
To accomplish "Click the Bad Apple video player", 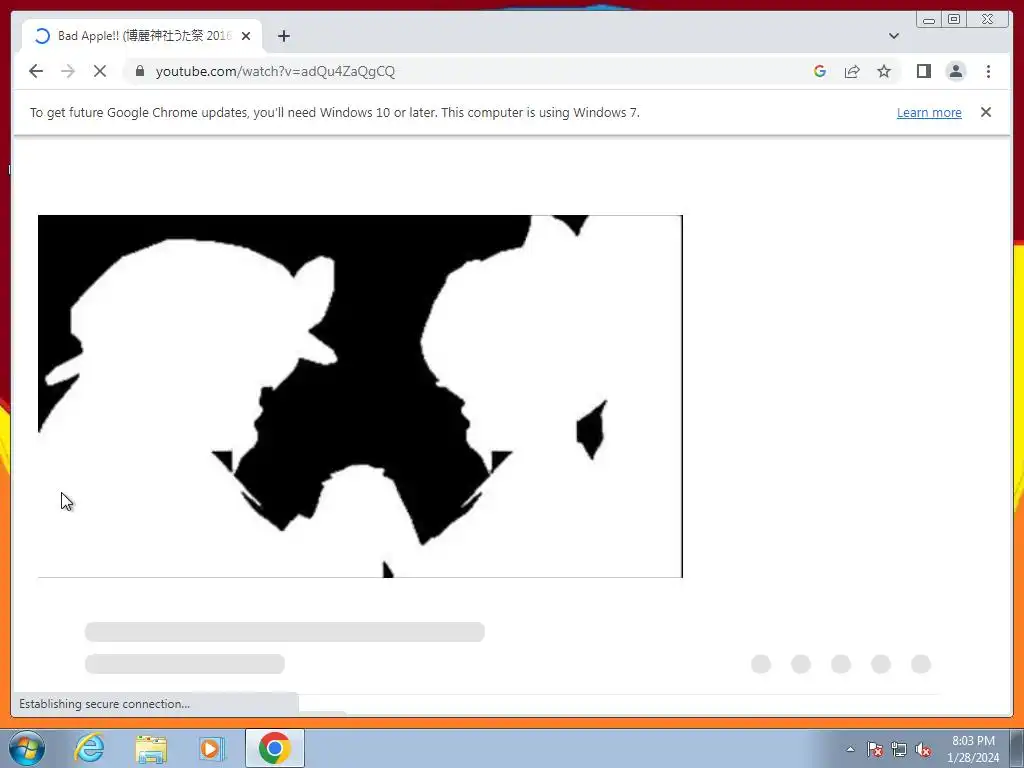I will pos(360,396).
